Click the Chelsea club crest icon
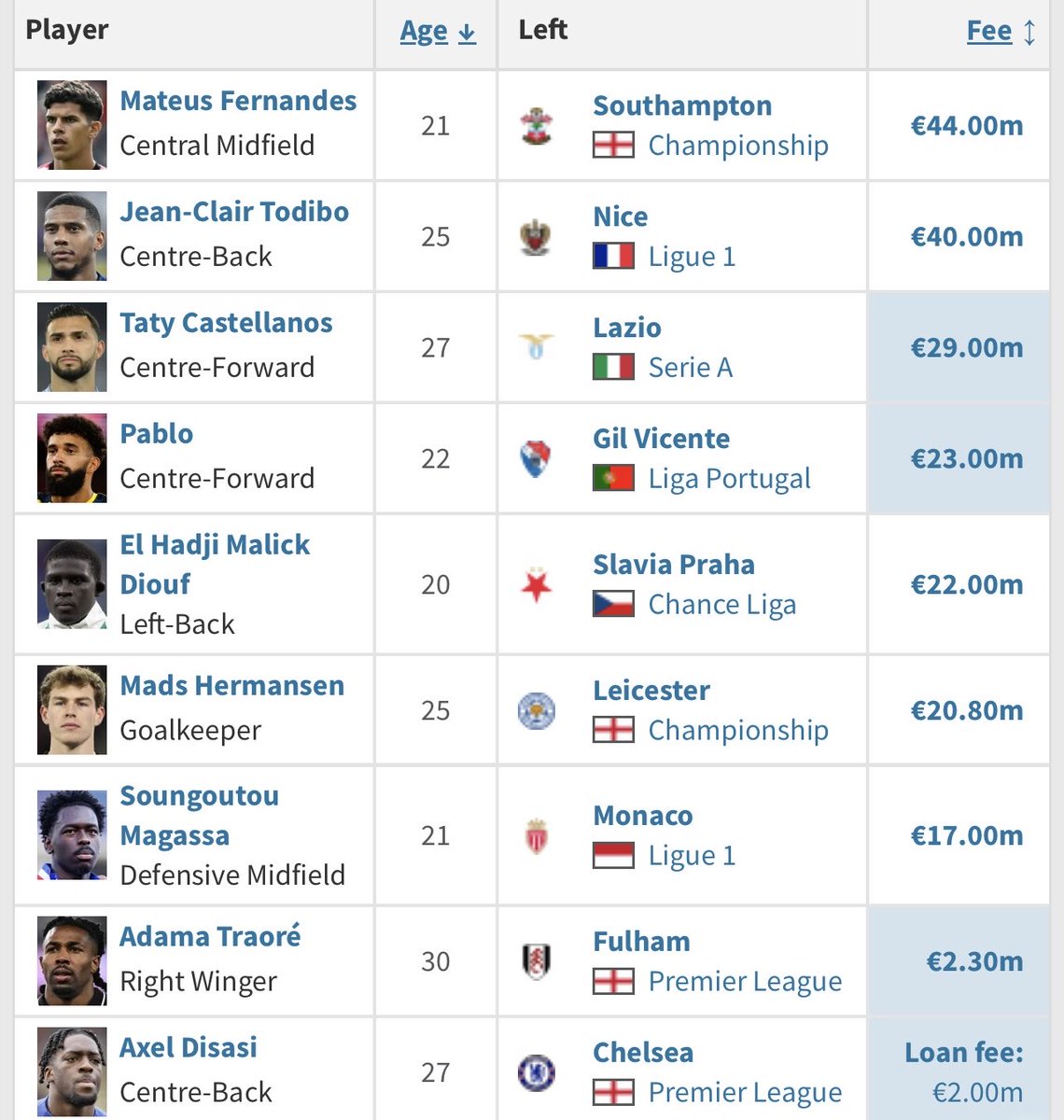 click(x=537, y=1072)
